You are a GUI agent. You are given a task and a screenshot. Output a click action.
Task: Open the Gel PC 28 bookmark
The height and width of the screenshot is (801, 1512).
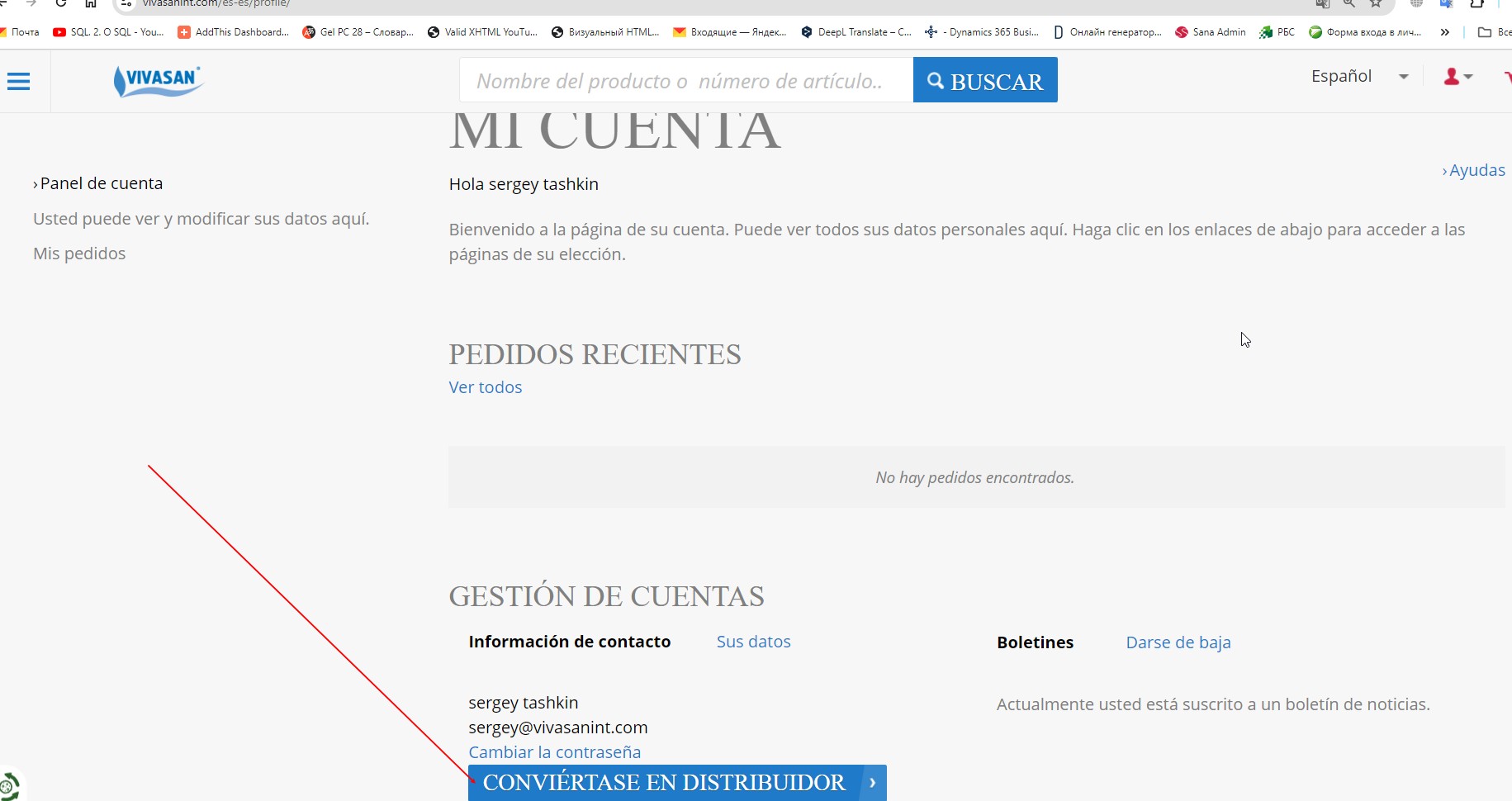point(358,32)
